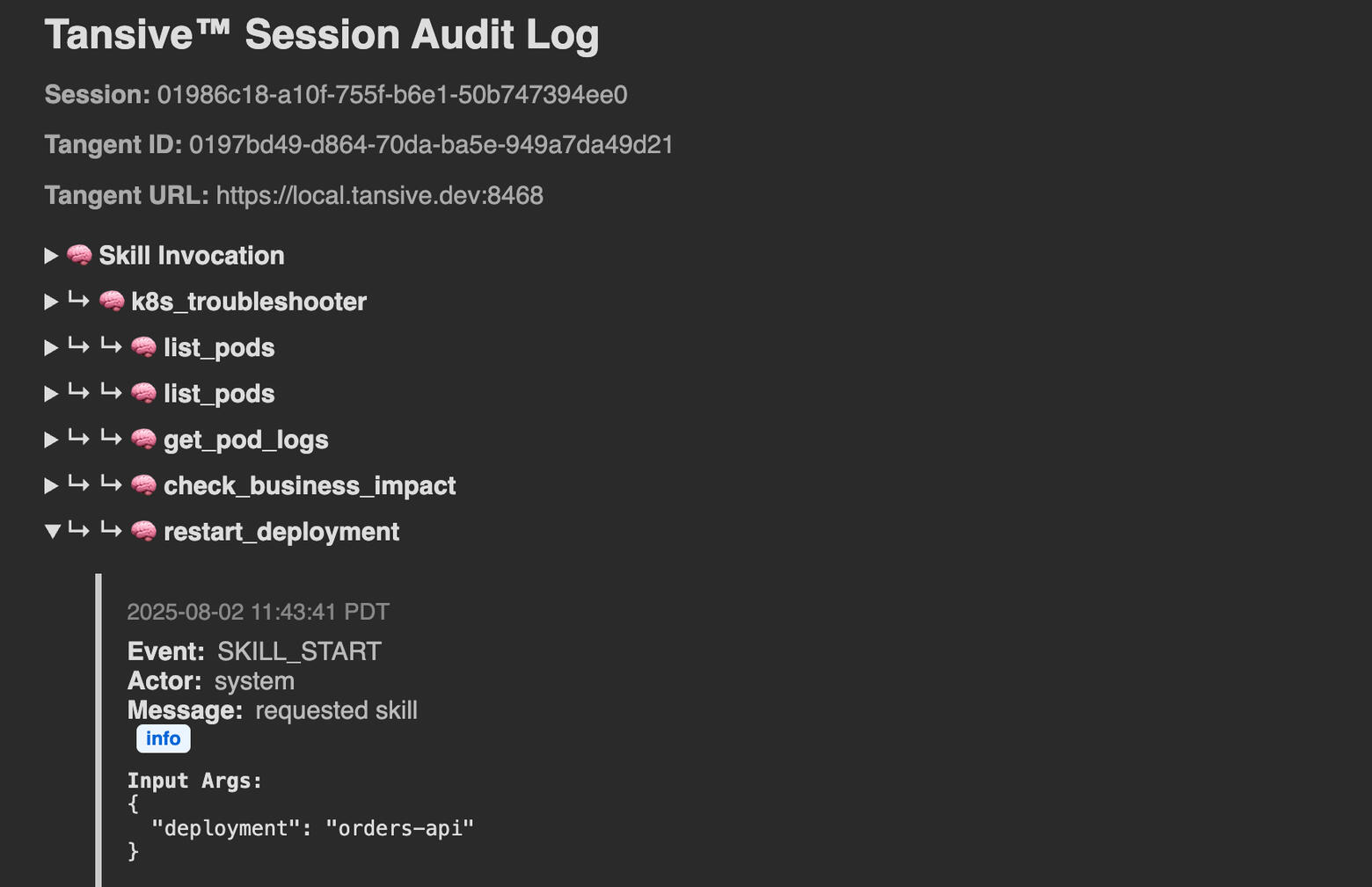Viewport: 1372px width, 887px height.
Task: Click the blue info badge
Action: pos(163,738)
